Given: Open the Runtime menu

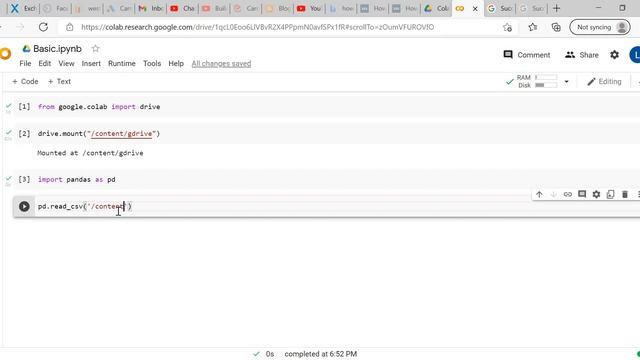Looking at the screenshot, I should pos(122,64).
